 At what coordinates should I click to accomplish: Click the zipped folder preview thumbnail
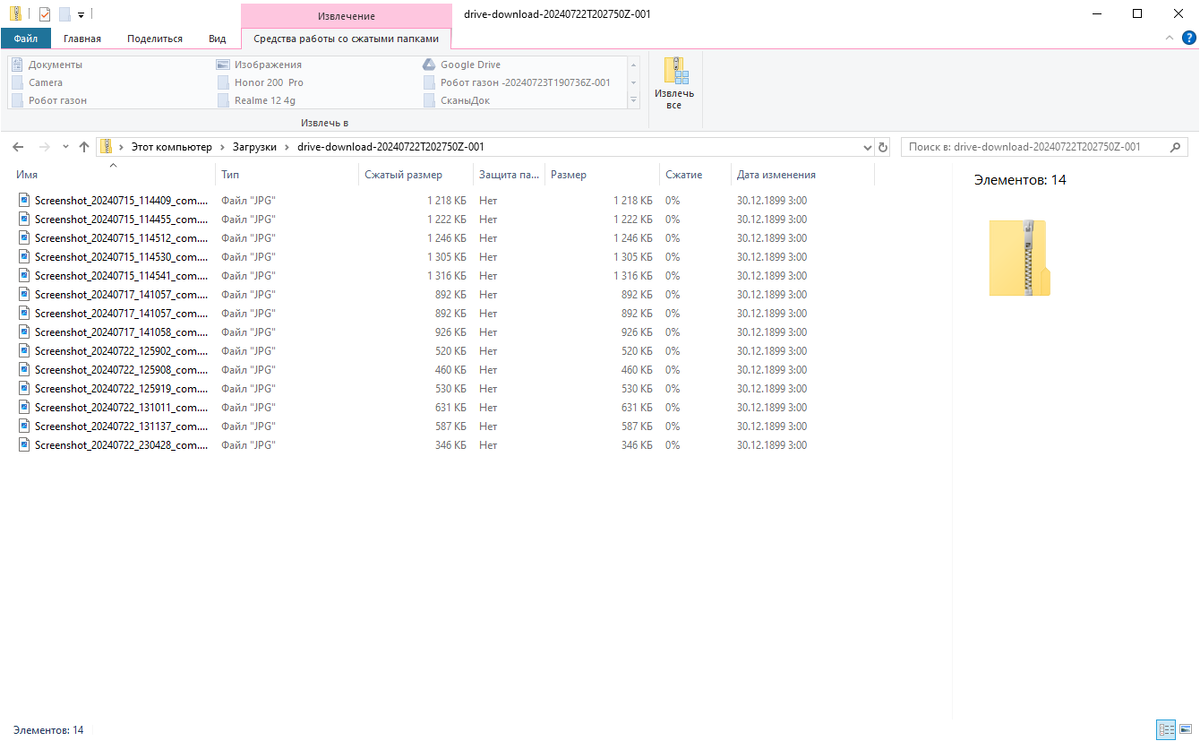(1019, 258)
